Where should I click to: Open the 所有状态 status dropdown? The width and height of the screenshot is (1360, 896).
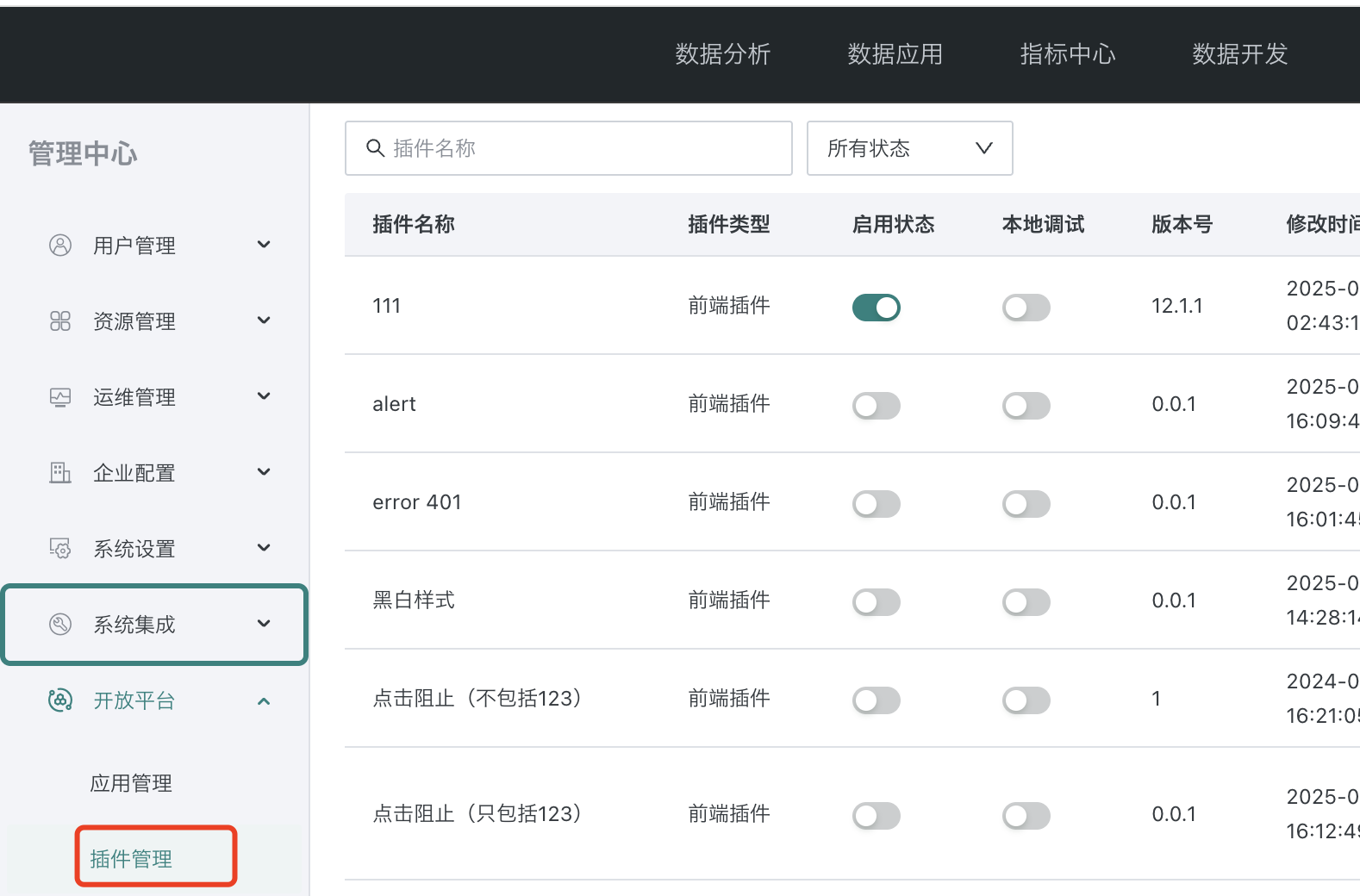909,148
